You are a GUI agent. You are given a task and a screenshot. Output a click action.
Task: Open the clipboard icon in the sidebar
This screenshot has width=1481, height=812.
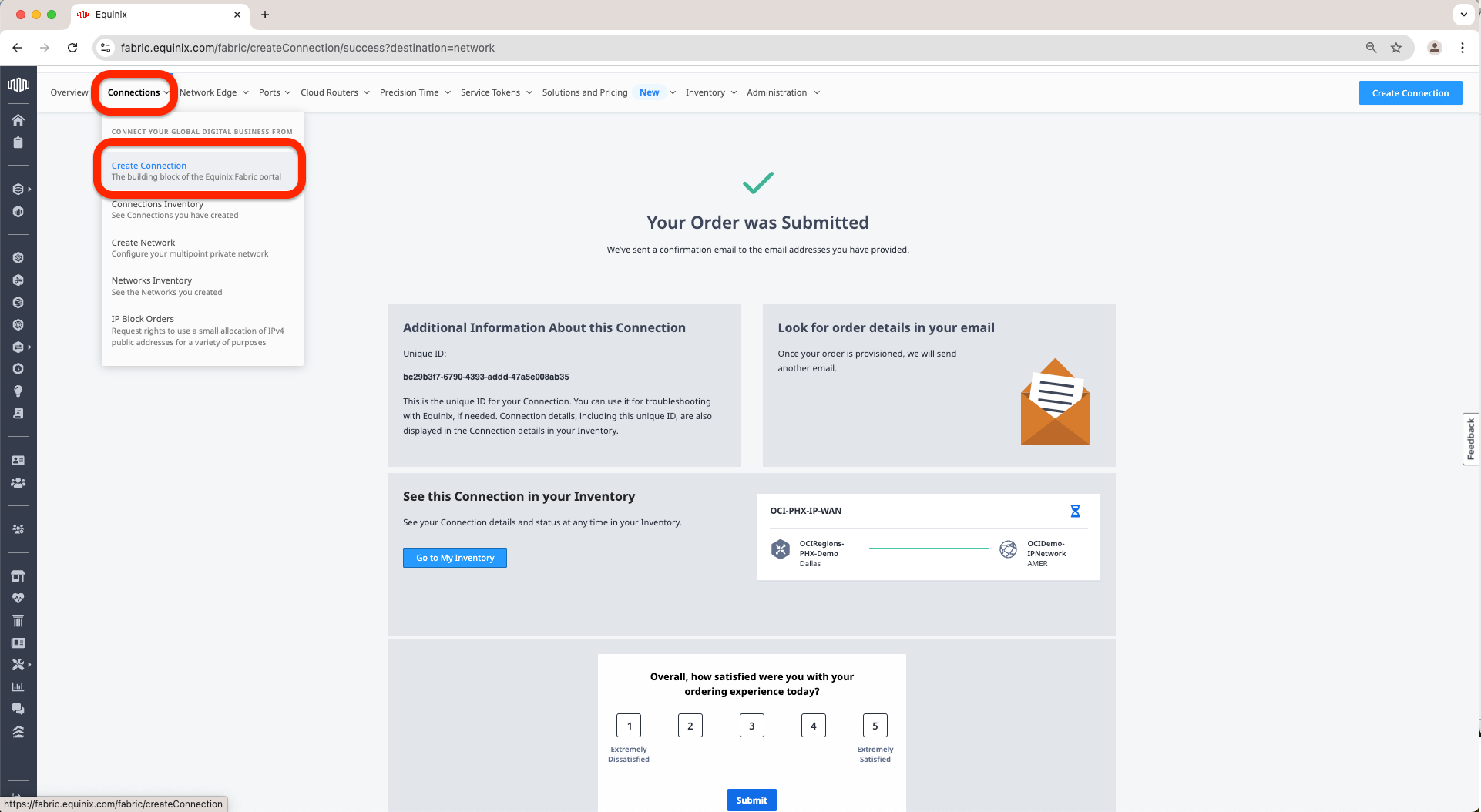click(x=18, y=143)
